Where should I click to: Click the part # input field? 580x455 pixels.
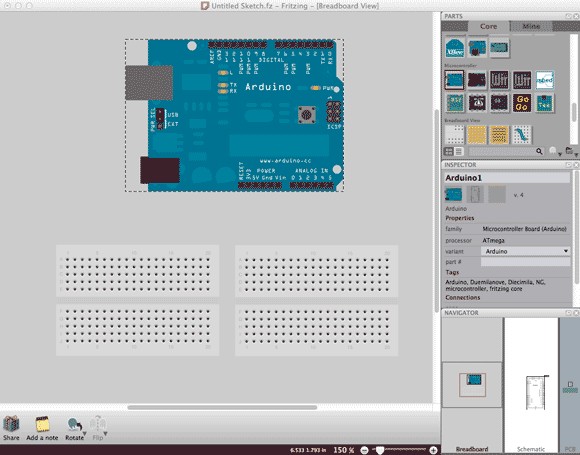[x=525, y=262]
